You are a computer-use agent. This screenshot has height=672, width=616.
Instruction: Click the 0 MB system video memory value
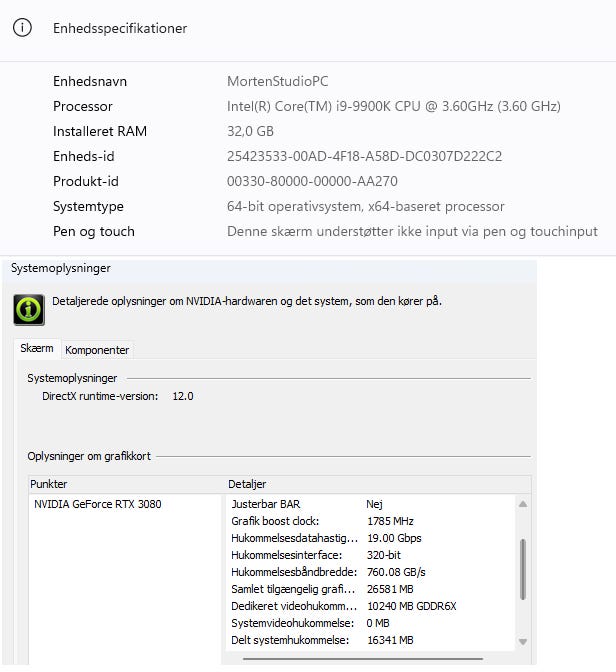tap(378, 623)
